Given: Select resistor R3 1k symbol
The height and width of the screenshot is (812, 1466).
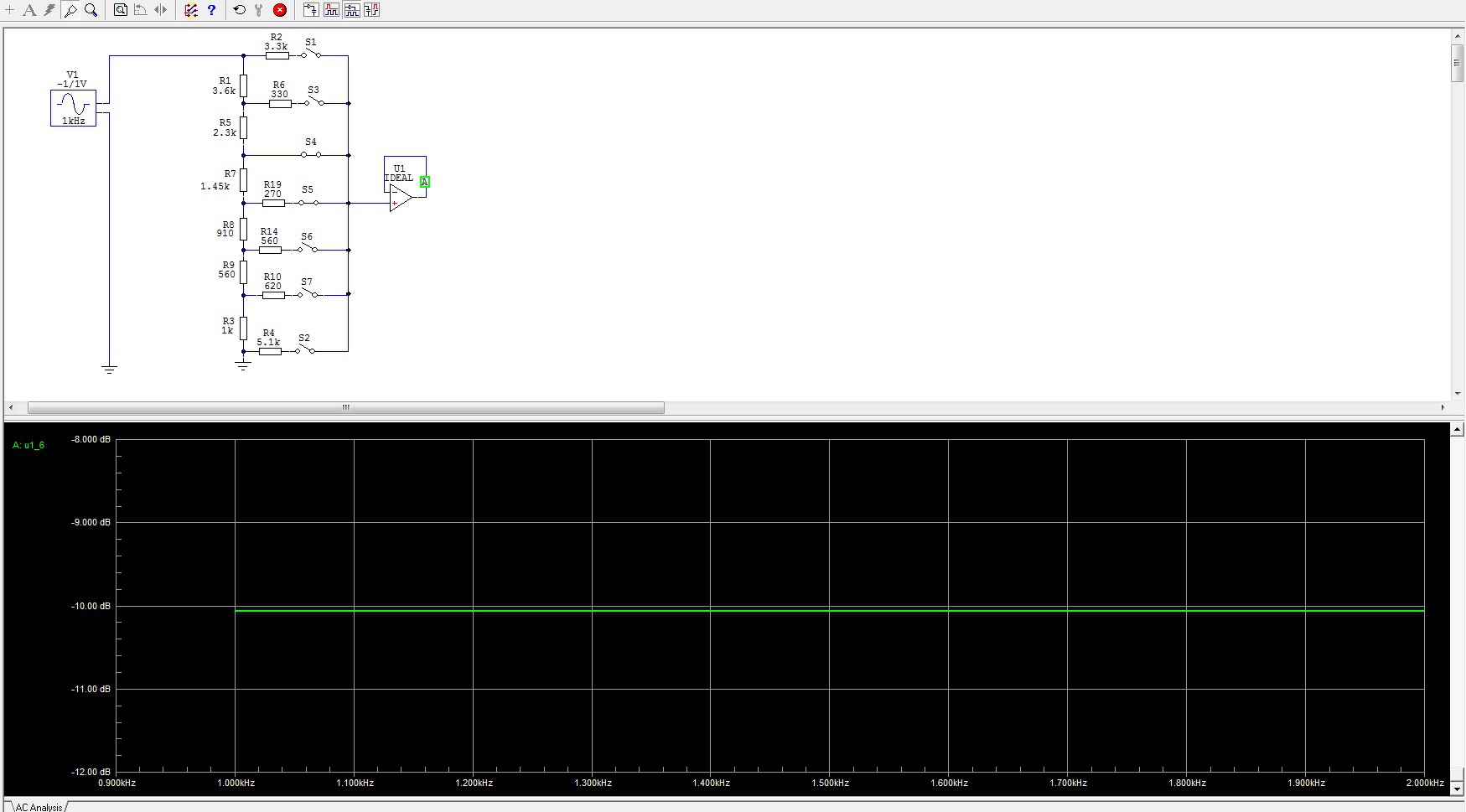Looking at the screenshot, I should click(x=243, y=328).
